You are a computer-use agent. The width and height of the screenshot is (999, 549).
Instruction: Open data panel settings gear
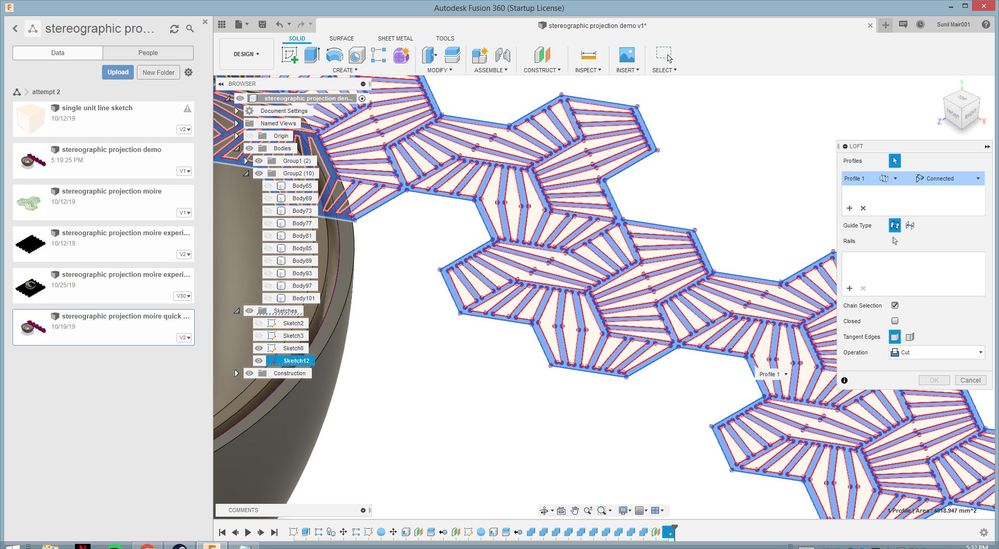[x=189, y=73]
